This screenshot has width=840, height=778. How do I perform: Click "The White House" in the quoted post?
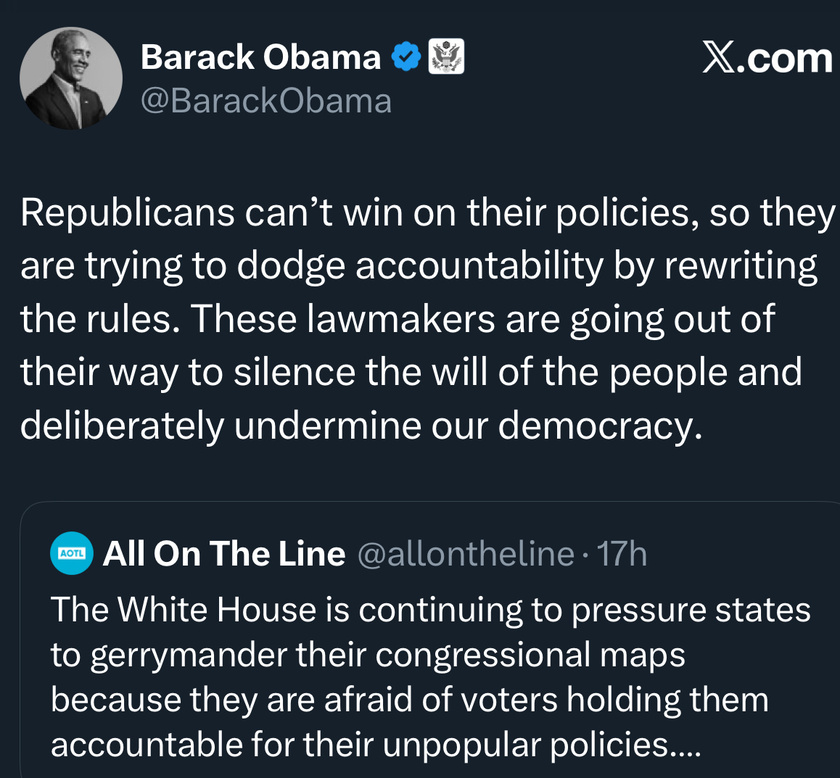pyautogui.click(x=184, y=610)
